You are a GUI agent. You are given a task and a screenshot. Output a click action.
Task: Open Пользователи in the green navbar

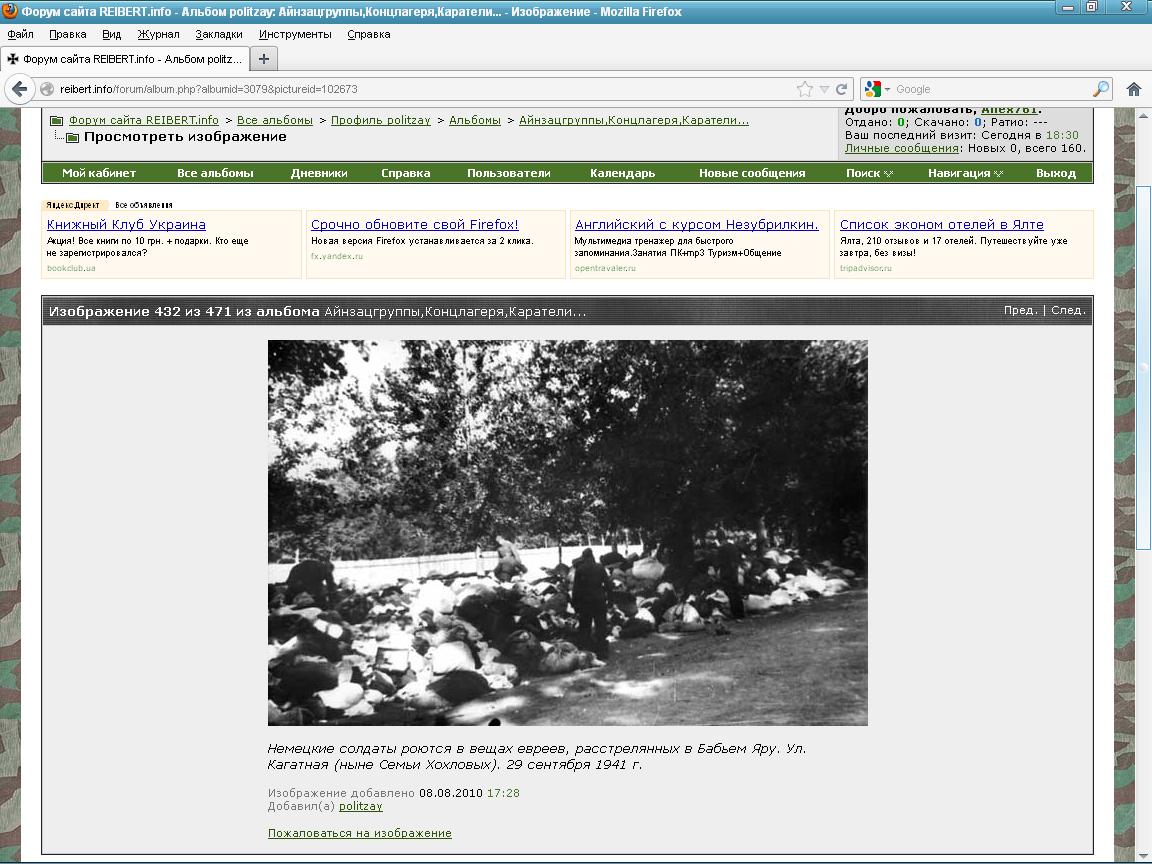[508, 173]
